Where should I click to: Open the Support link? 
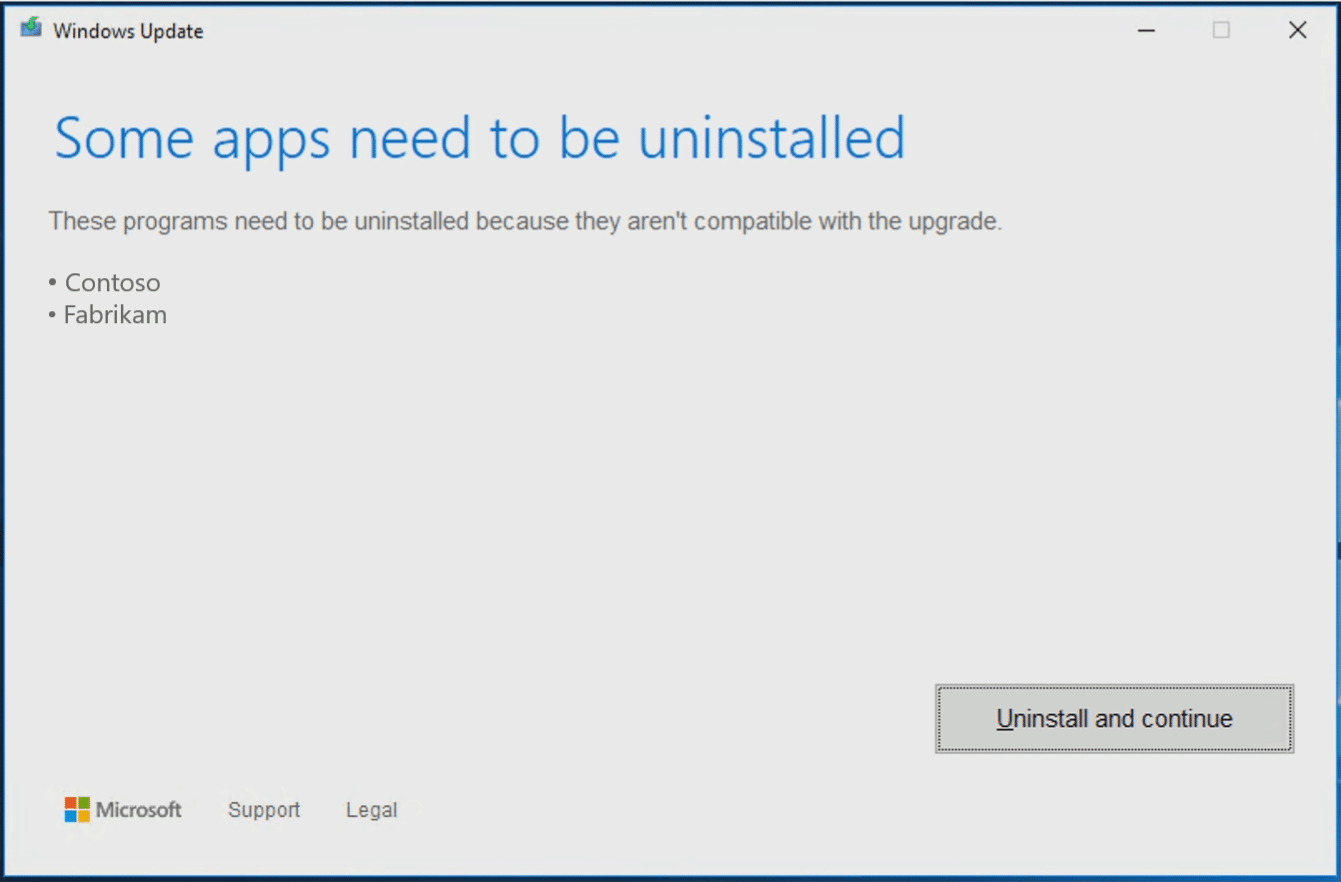point(264,810)
